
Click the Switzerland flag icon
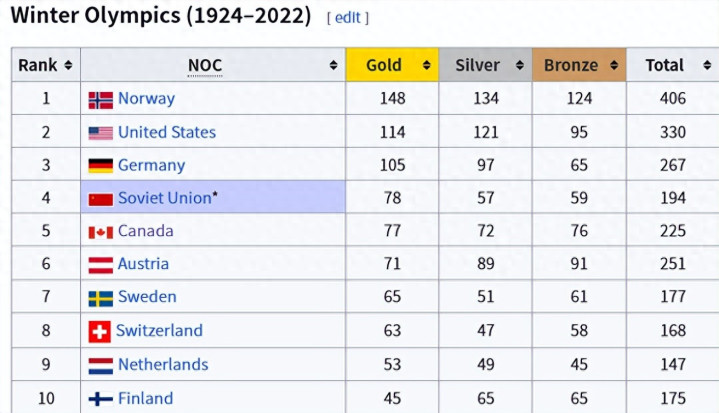click(99, 331)
